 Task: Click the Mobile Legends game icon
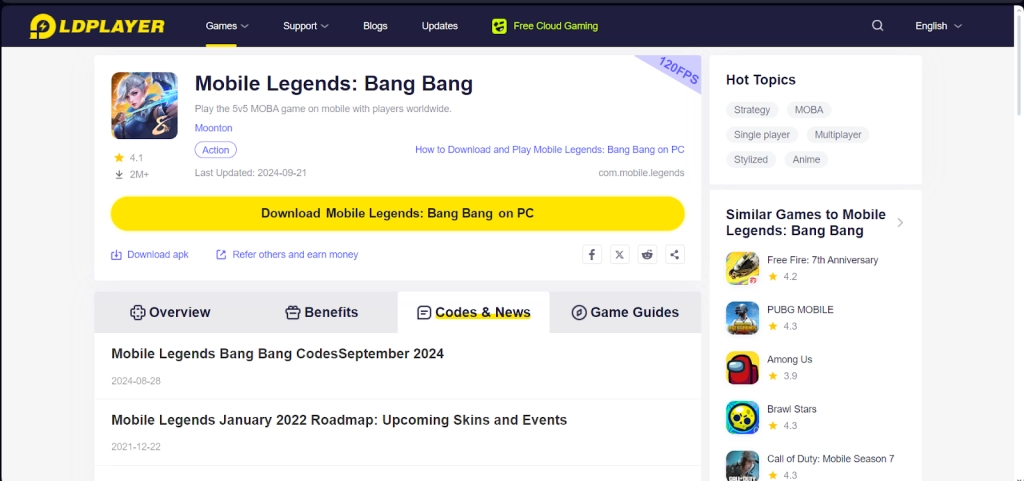click(x=144, y=105)
